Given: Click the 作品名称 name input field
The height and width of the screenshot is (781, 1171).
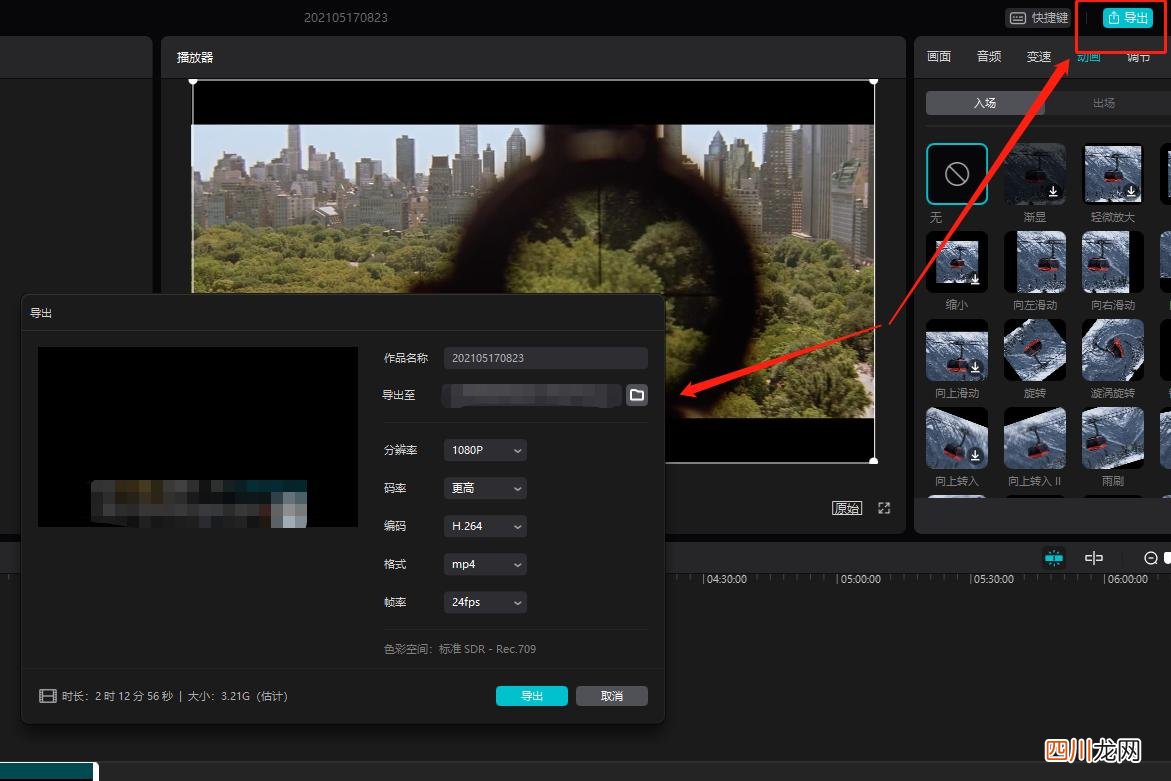Looking at the screenshot, I should click(545, 358).
